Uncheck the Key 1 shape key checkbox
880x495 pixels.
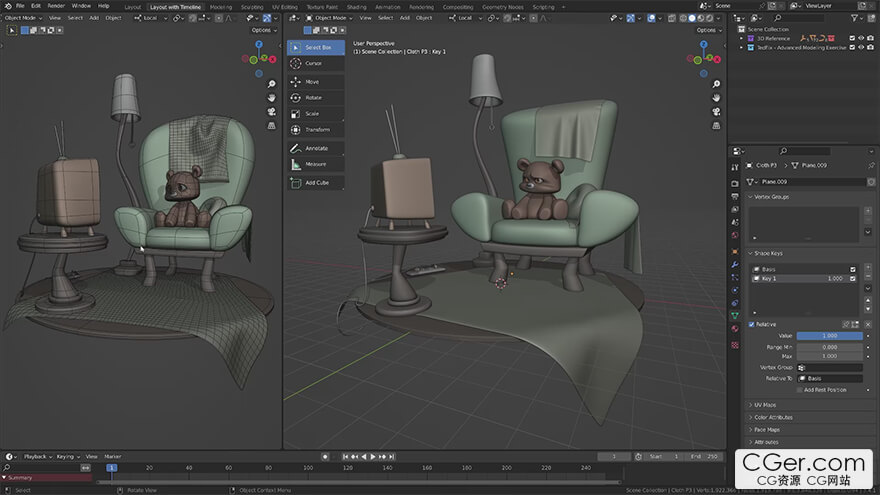point(853,278)
